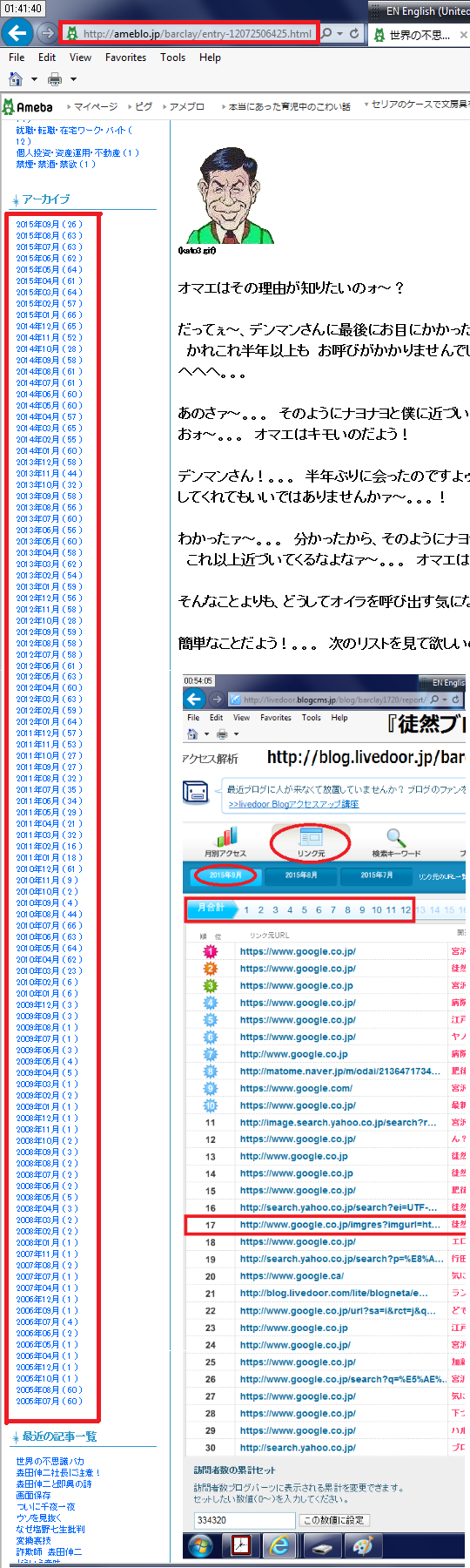
Task: Open the Edit menu
Action: pos(47,57)
